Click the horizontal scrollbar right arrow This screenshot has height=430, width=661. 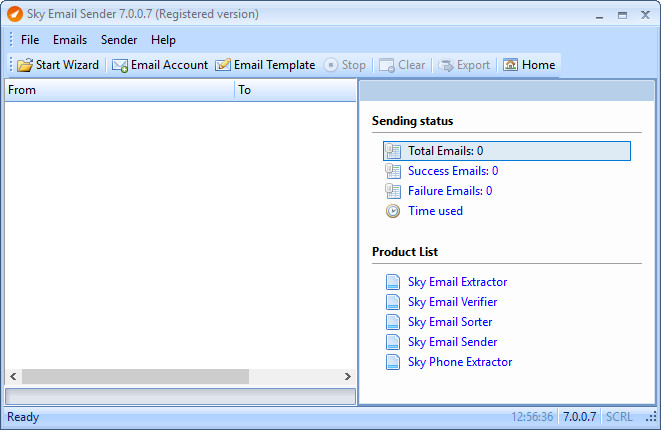pos(347,376)
